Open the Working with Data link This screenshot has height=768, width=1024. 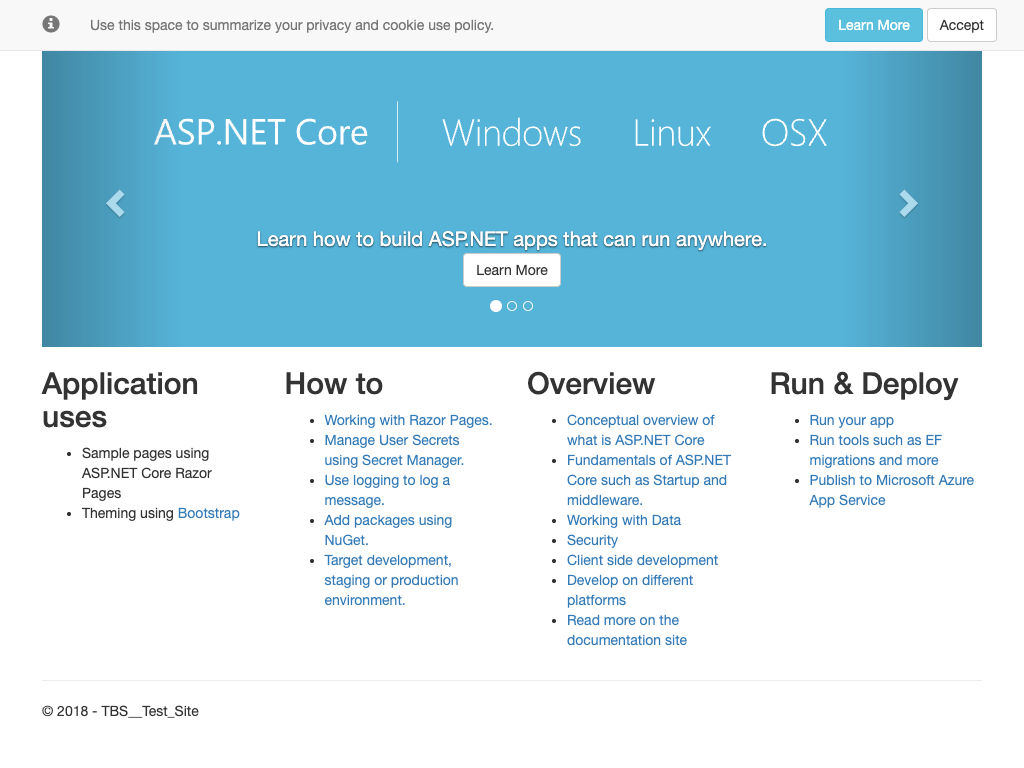(x=623, y=520)
